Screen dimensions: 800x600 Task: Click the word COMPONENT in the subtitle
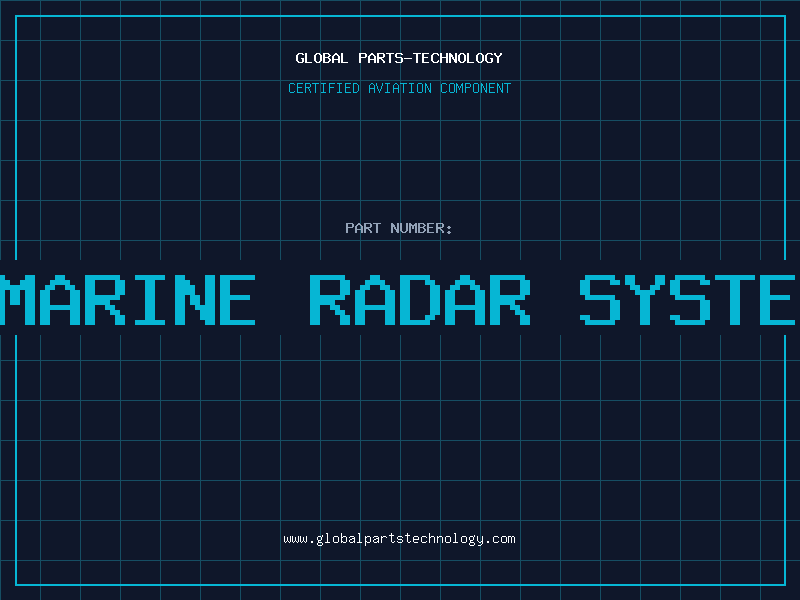click(x=476, y=89)
